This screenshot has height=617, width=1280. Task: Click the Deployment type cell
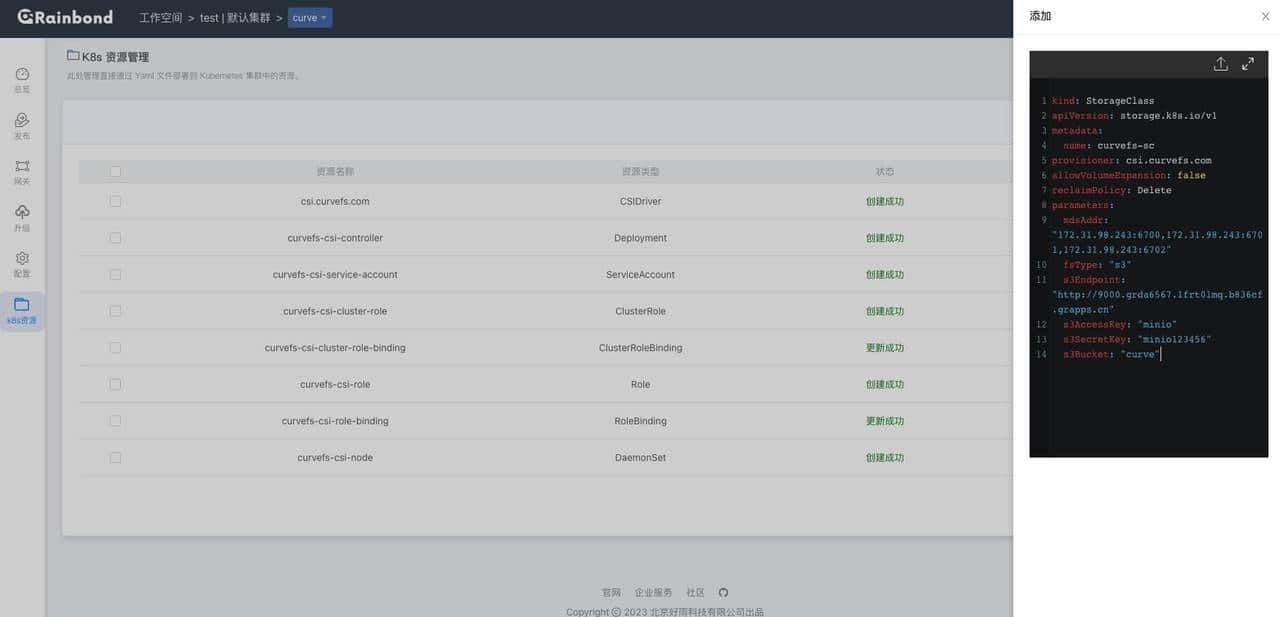(640, 238)
